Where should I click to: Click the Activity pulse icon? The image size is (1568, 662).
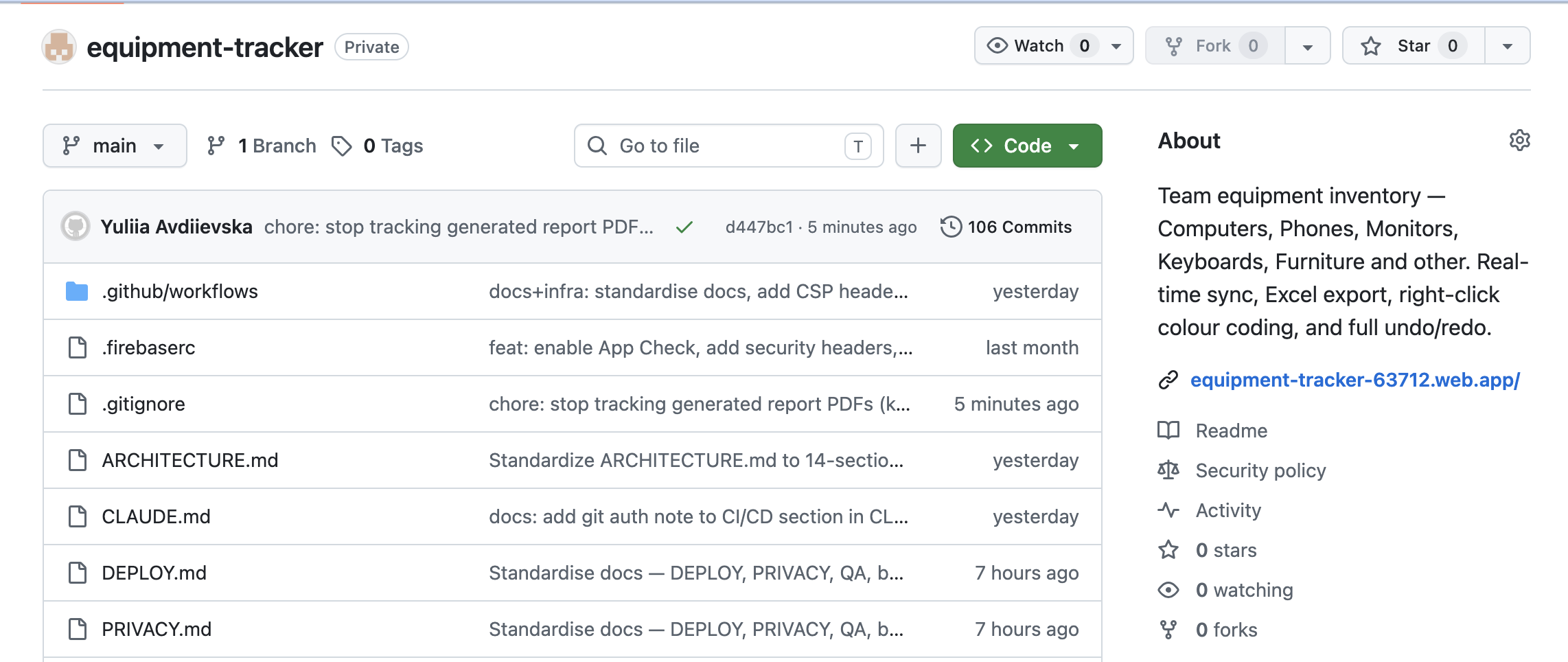point(1168,510)
